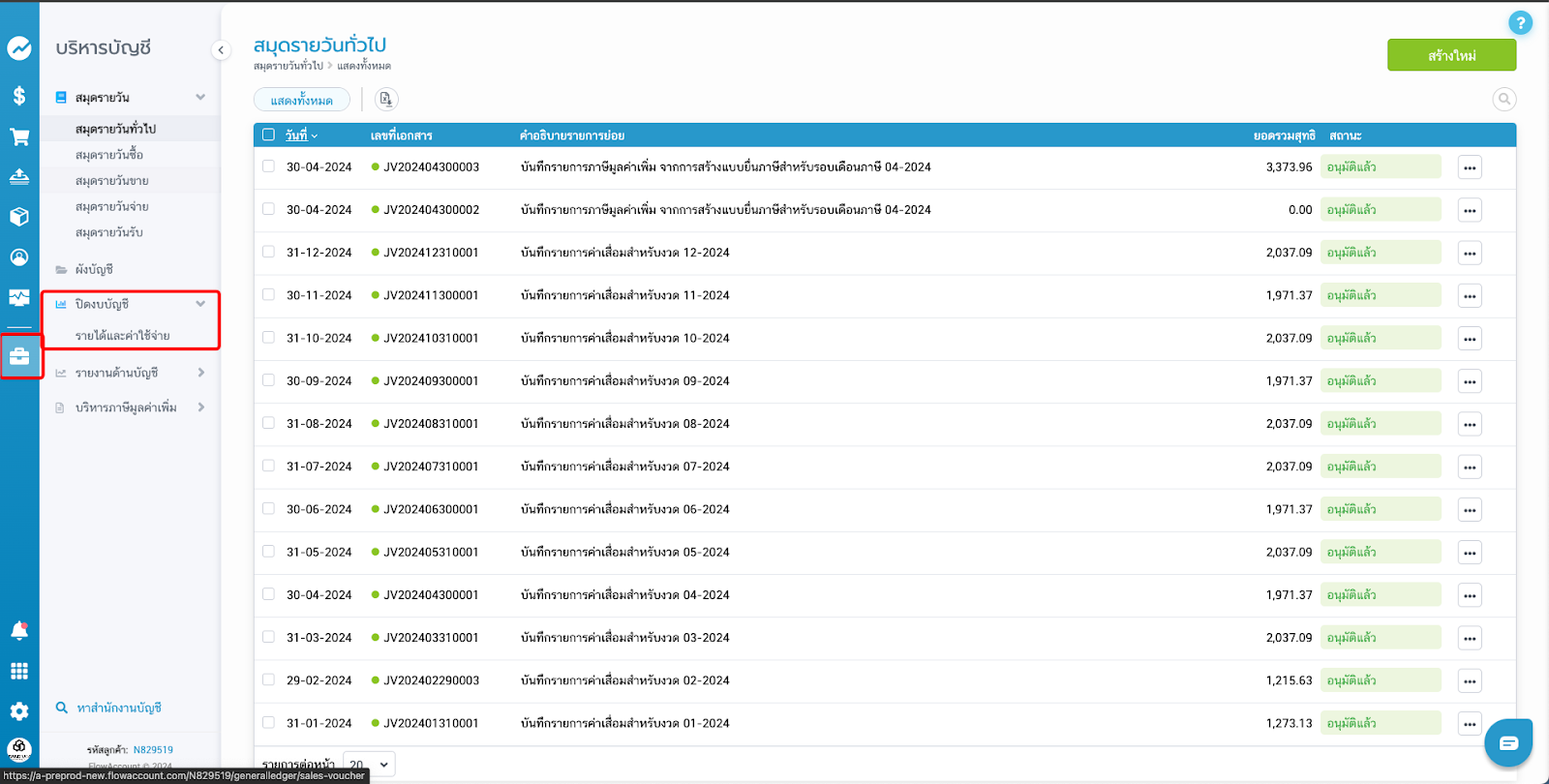Open the search magnifier at top right
The width and height of the screenshot is (1549, 784).
[x=1503, y=99]
